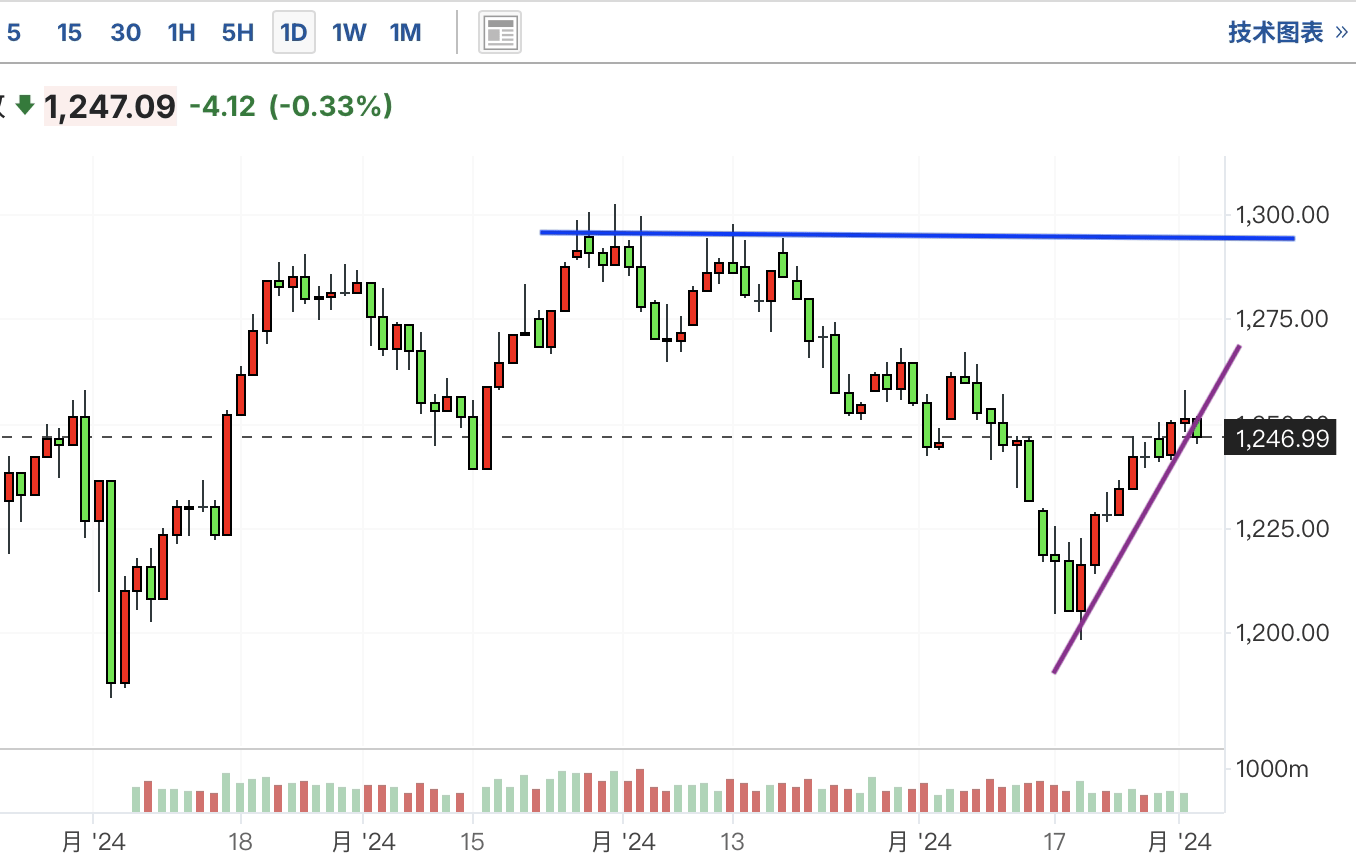The height and width of the screenshot is (862, 1356).
Task: Click the 1,200.00 axis label
Action: [1282, 632]
